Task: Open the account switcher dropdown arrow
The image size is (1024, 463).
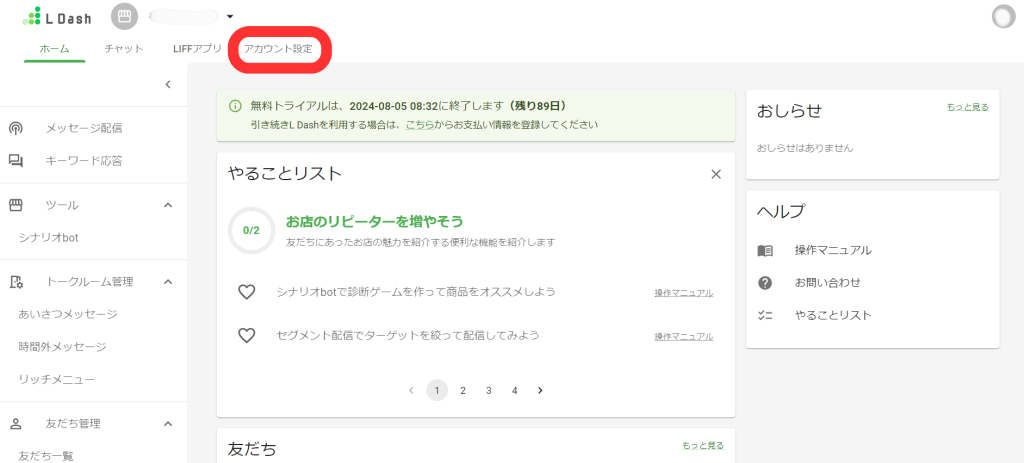Action: click(230, 16)
